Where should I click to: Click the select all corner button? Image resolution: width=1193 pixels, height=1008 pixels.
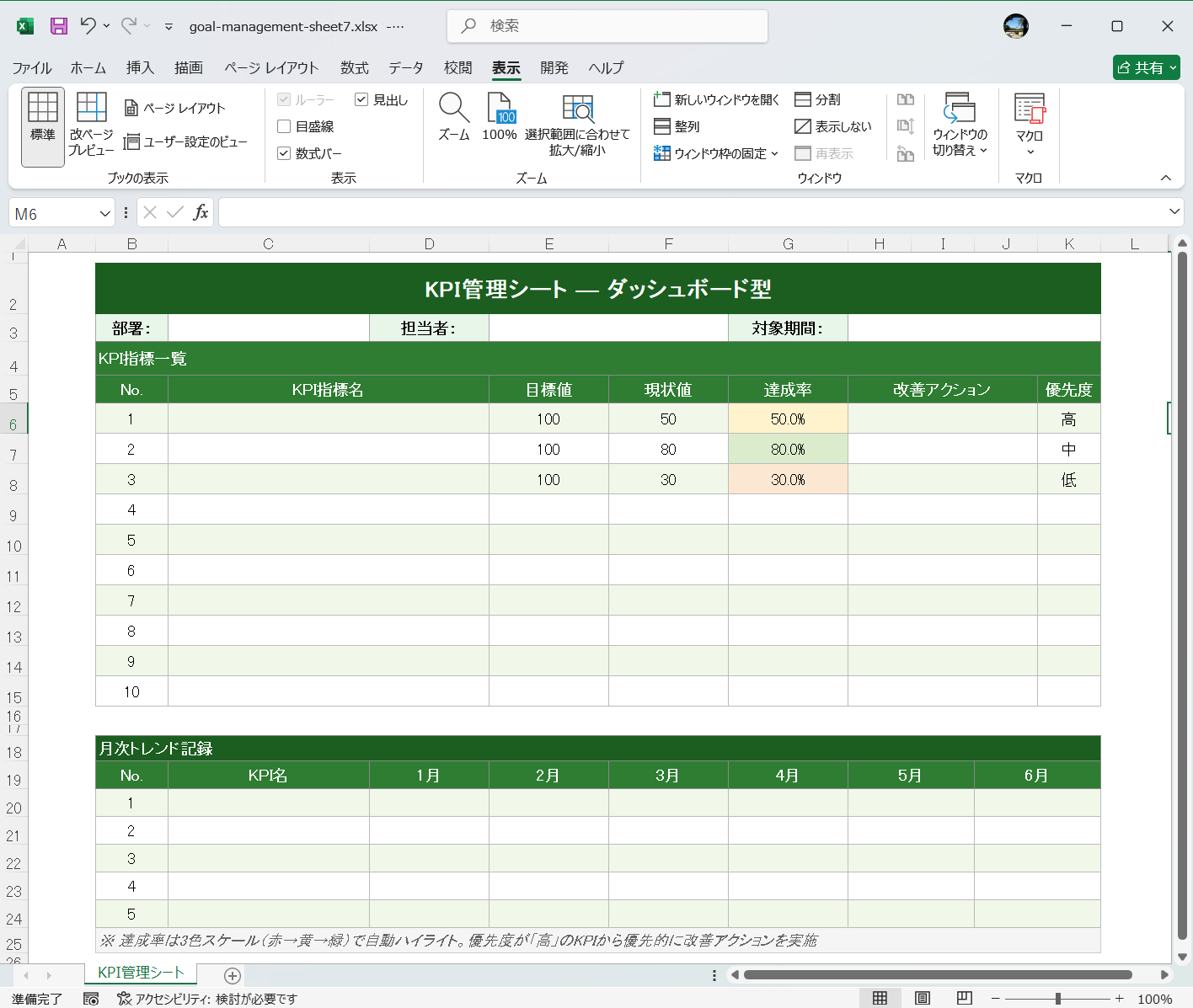19,244
